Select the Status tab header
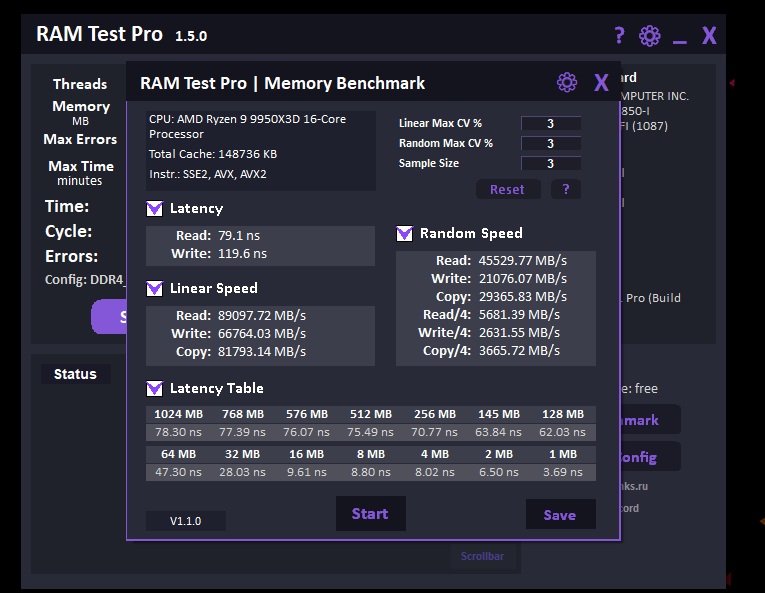The height and width of the screenshot is (593, 765). coord(75,374)
